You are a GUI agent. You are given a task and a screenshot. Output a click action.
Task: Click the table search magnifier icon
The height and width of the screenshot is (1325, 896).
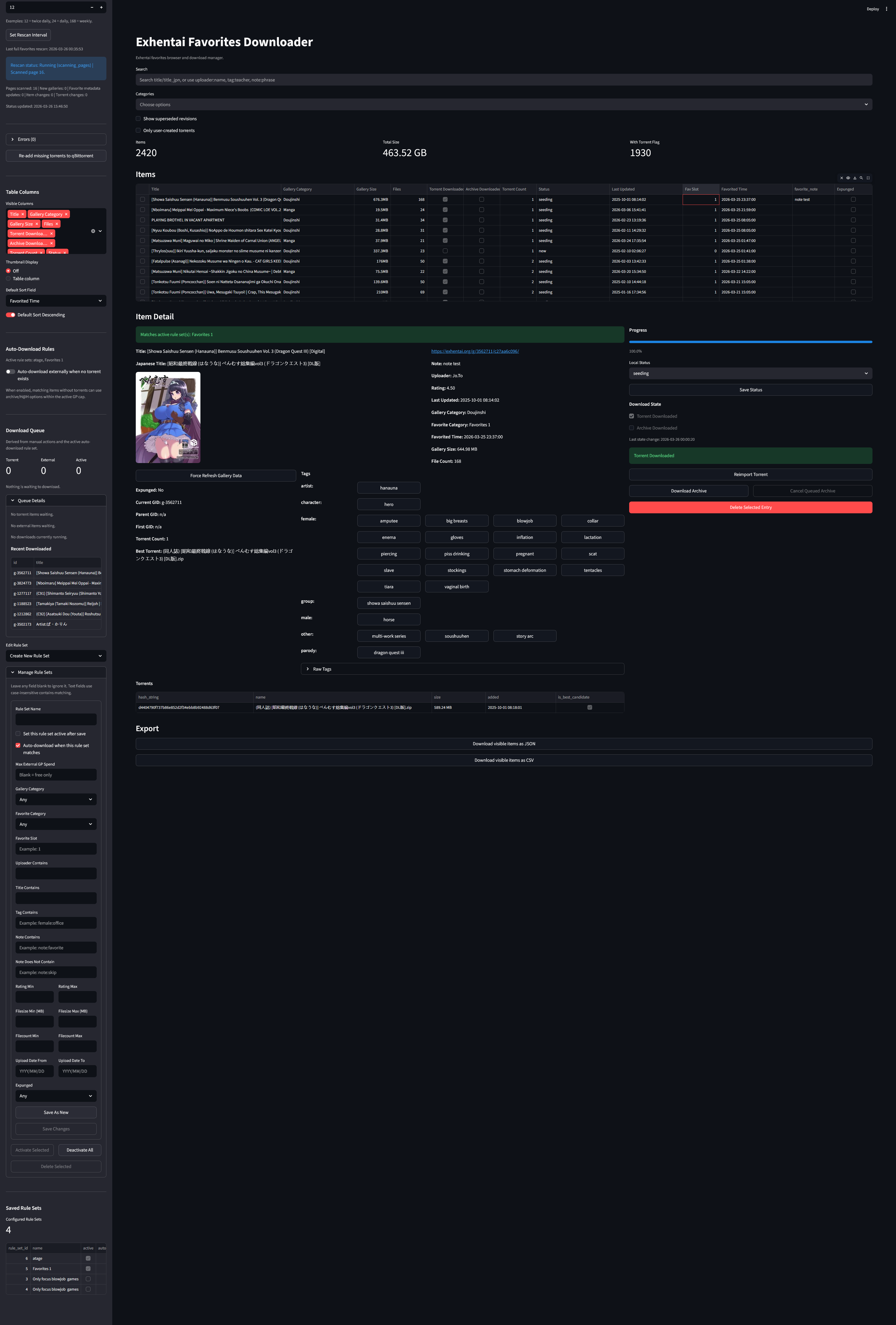point(861,178)
